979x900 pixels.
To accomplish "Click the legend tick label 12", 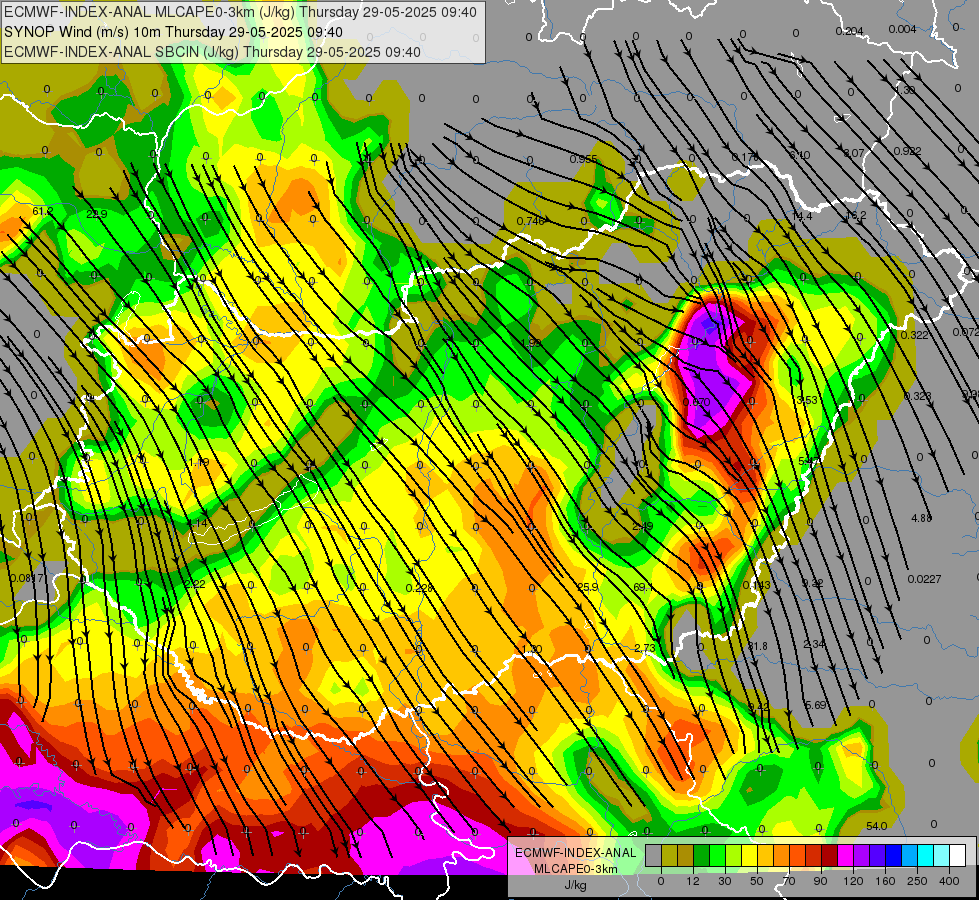I will pos(692,881).
